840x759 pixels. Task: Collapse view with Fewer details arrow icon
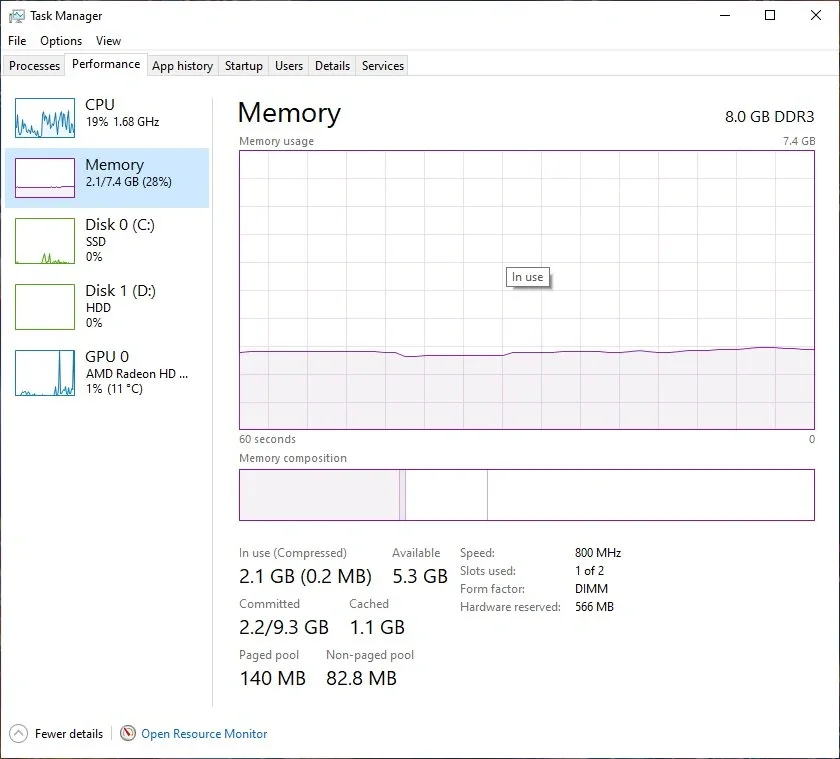tap(18, 733)
